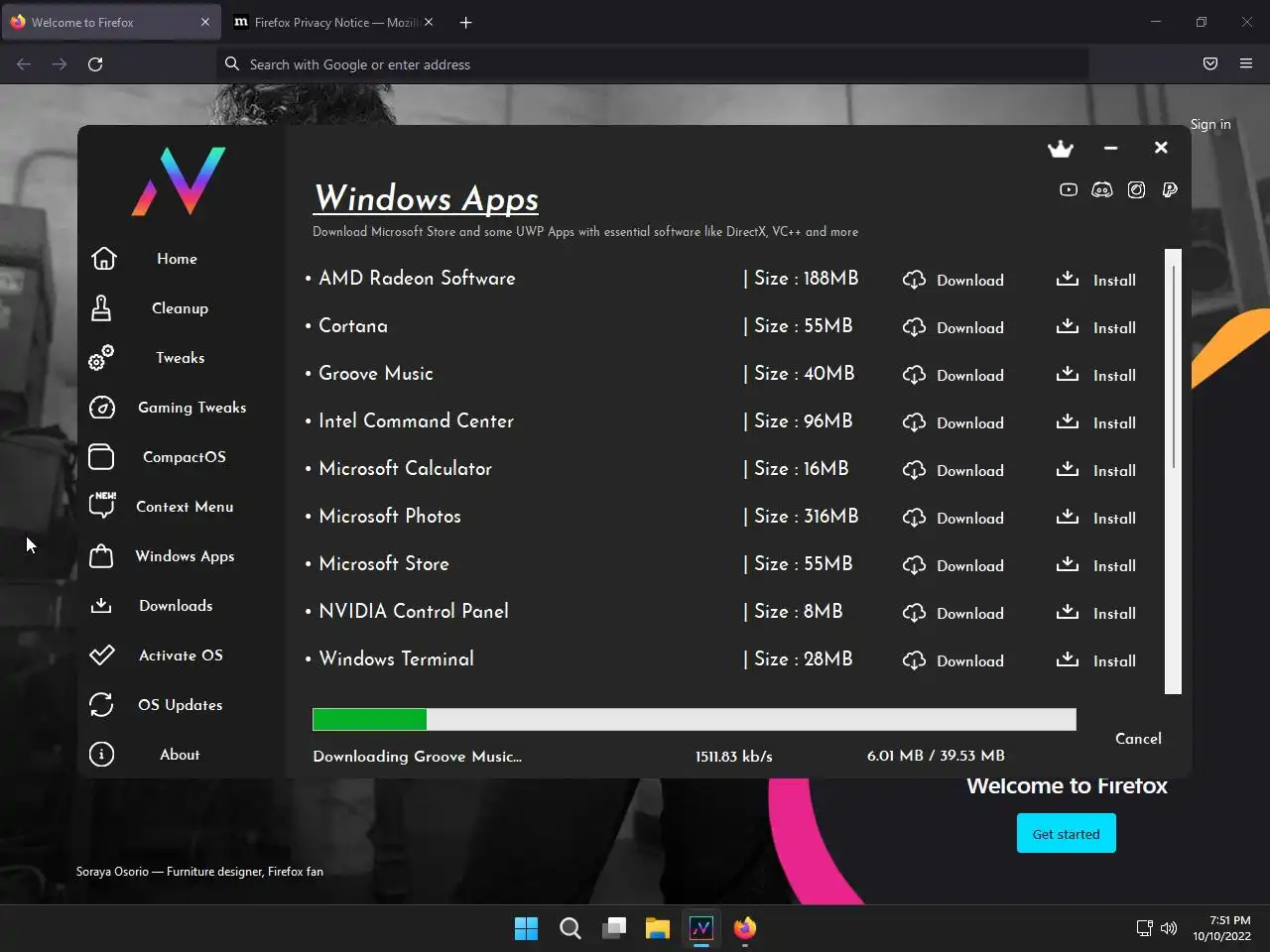Open OS Updates section

tap(180, 705)
